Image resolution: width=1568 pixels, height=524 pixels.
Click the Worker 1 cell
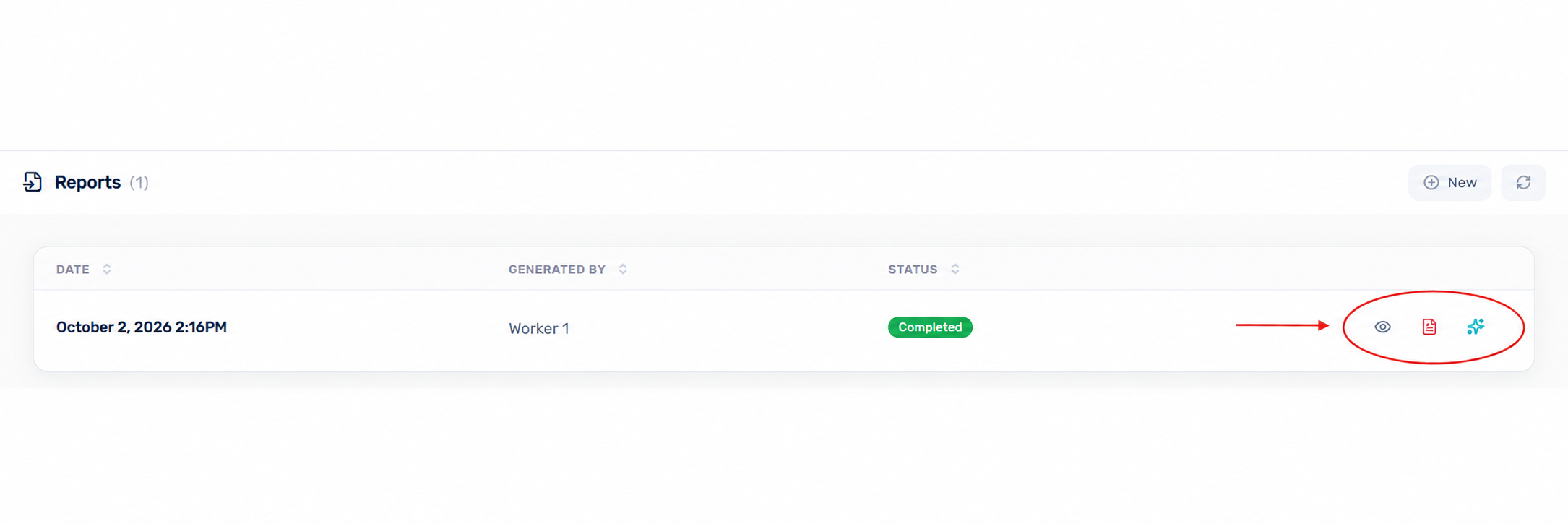(539, 329)
